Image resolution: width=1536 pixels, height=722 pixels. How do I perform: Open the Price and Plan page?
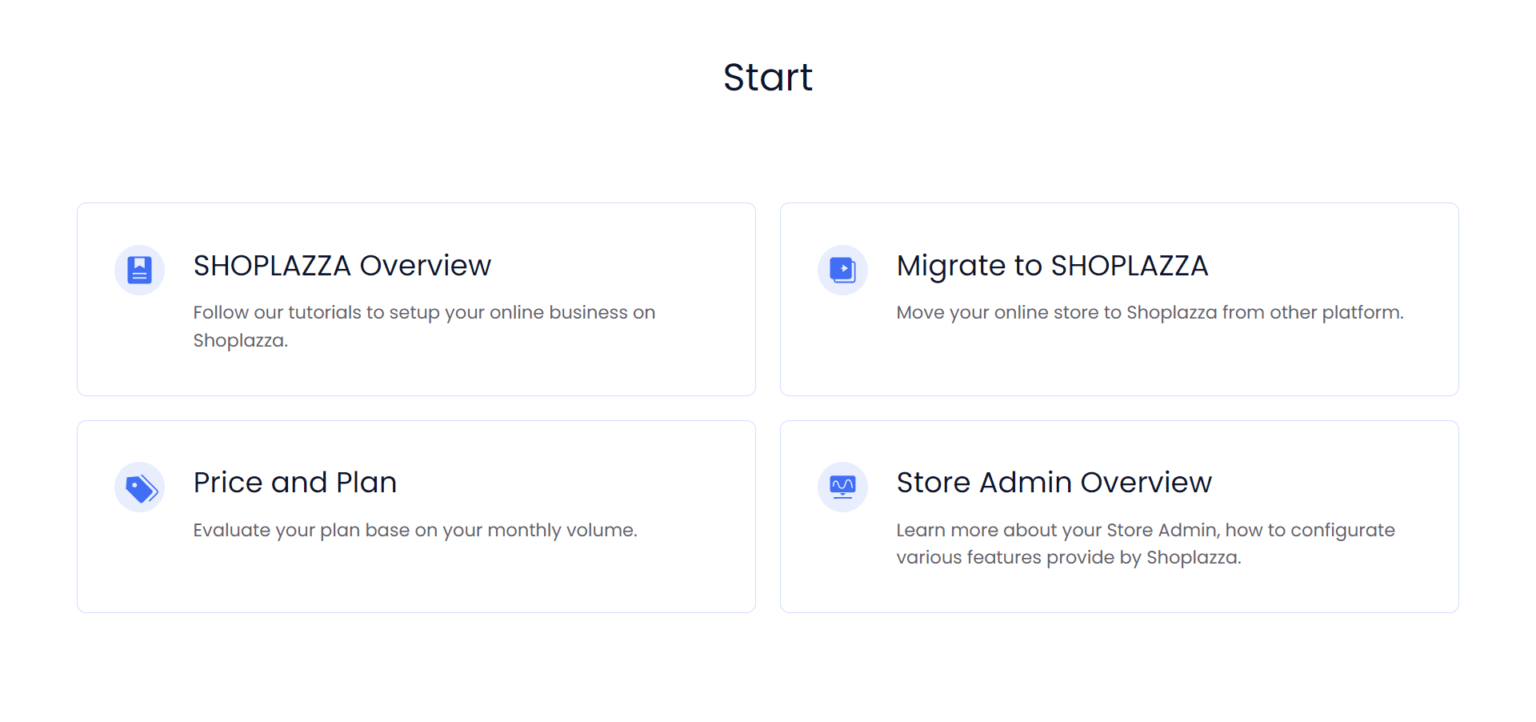coord(294,482)
